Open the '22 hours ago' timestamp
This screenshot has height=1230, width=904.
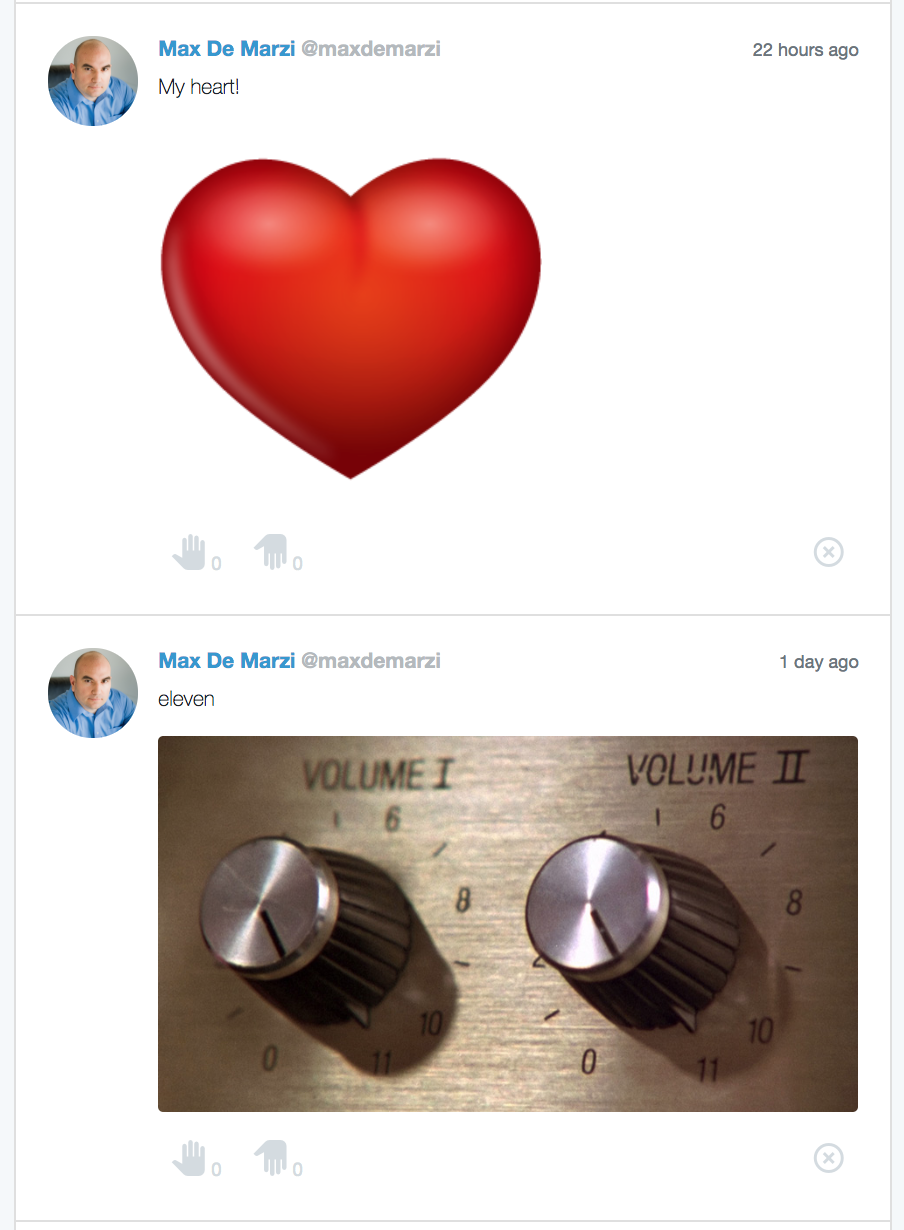click(x=805, y=50)
